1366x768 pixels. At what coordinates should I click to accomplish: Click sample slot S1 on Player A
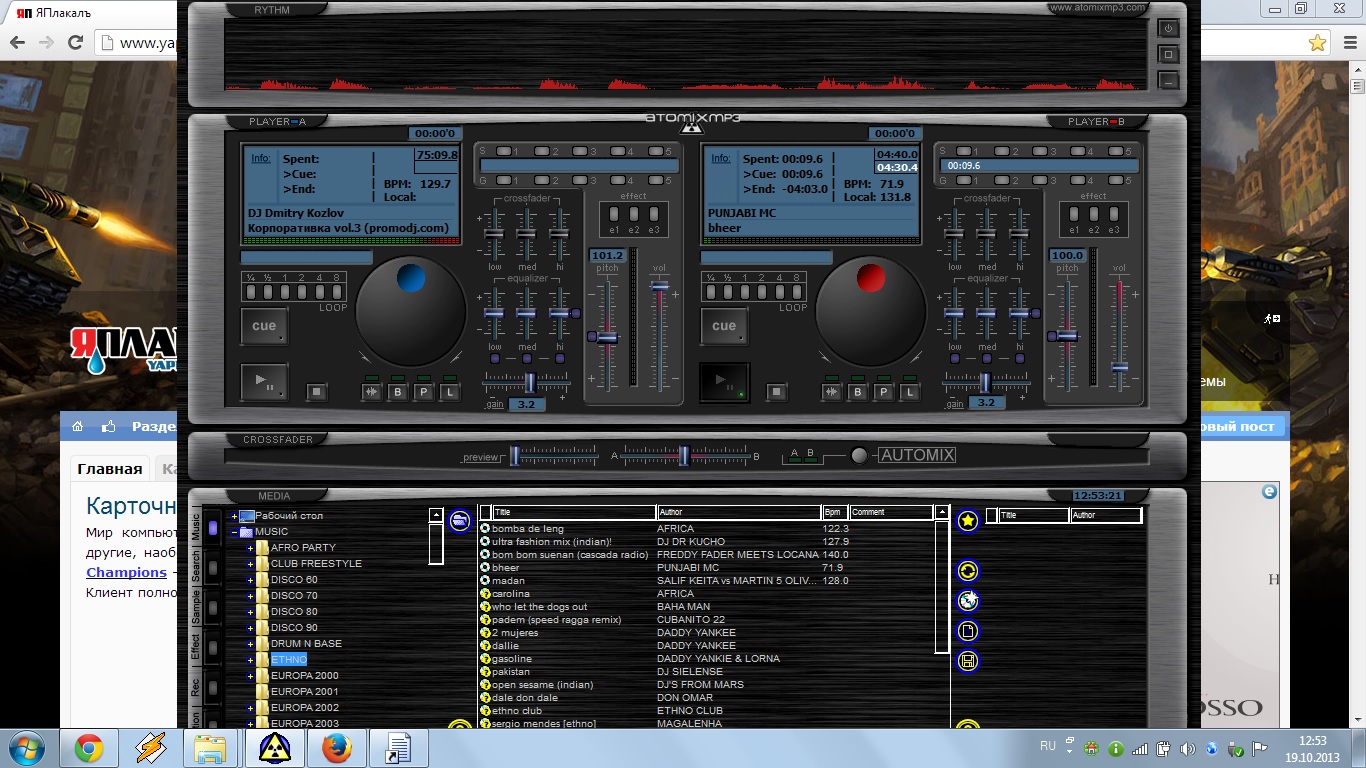pyautogui.click(x=506, y=151)
